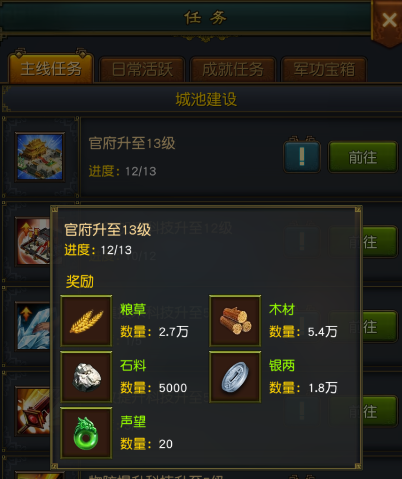Switch to the 日常活跃 tab
Viewport: 402px width, 479px height.
[x=142, y=69]
